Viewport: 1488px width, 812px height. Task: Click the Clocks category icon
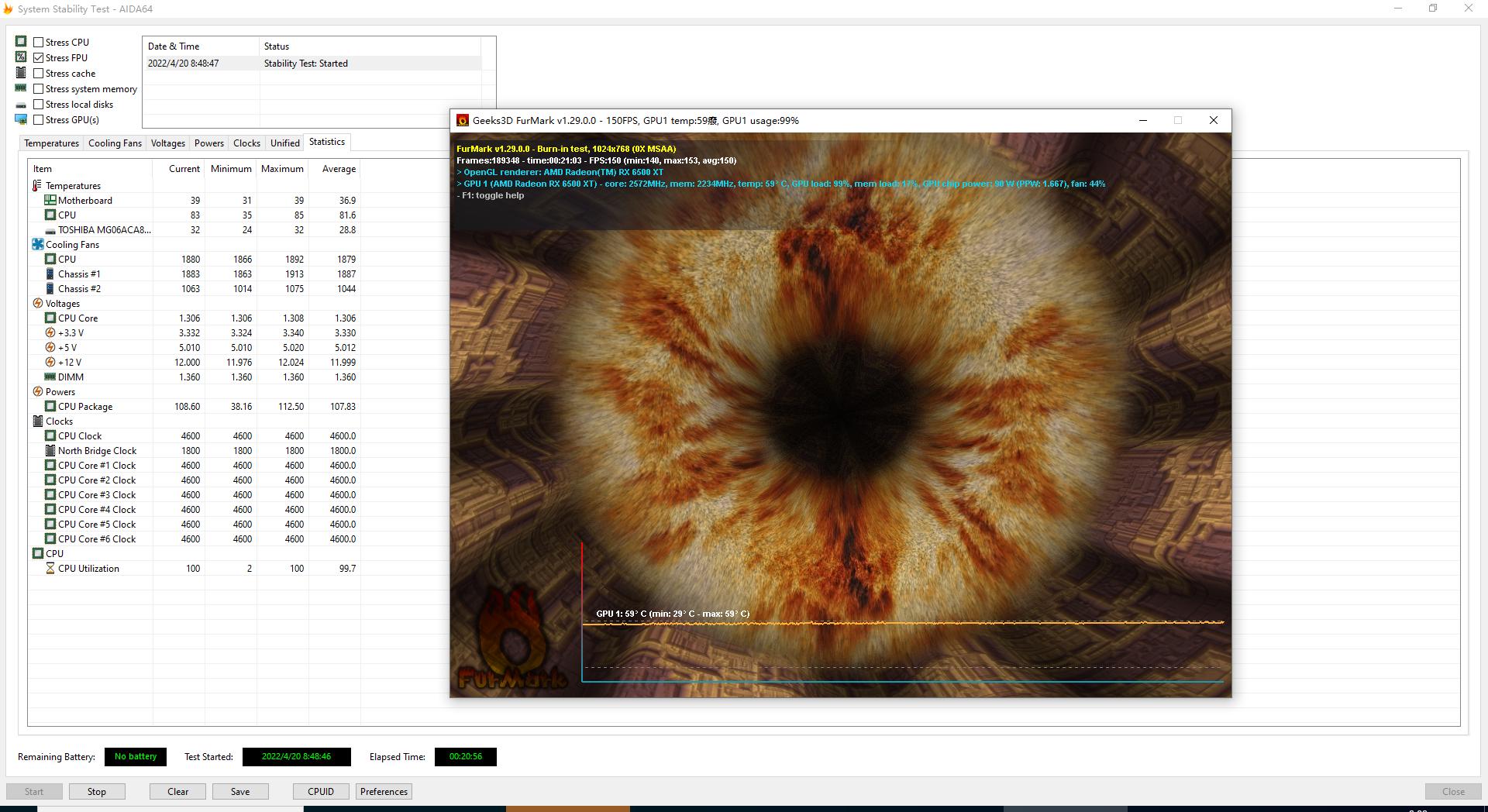(x=37, y=421)
